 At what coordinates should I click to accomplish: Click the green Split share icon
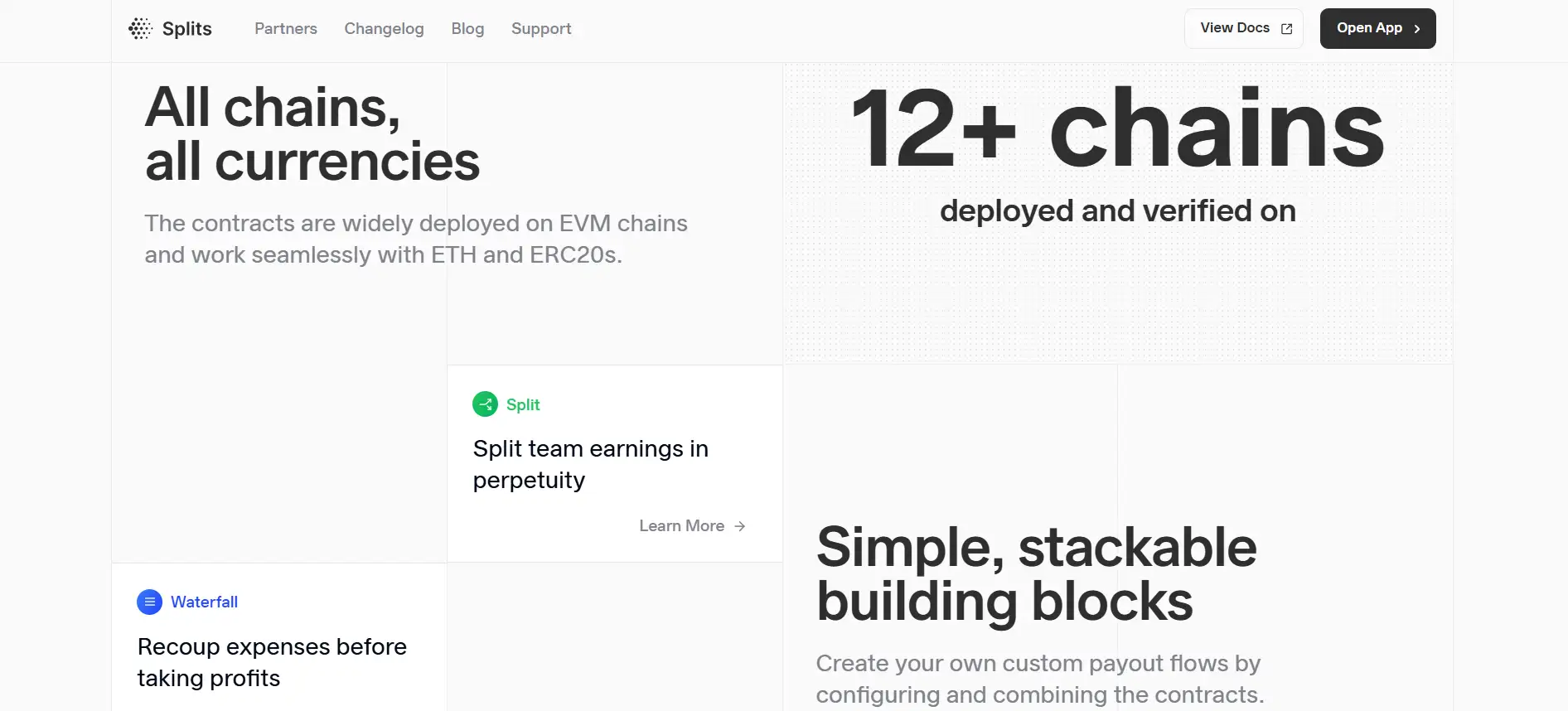[485, 404]
